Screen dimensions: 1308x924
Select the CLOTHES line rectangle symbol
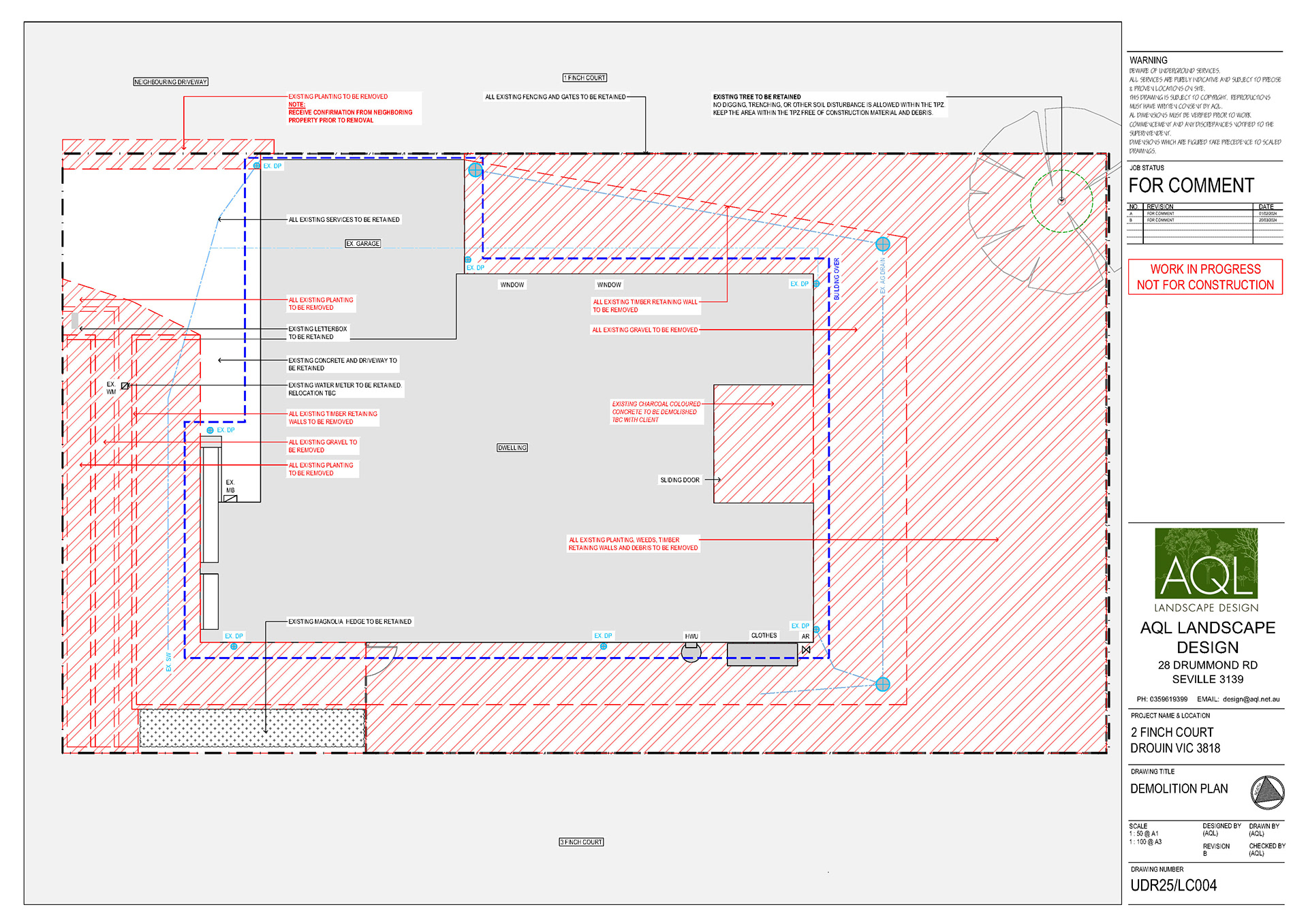(x=762, y=654)
